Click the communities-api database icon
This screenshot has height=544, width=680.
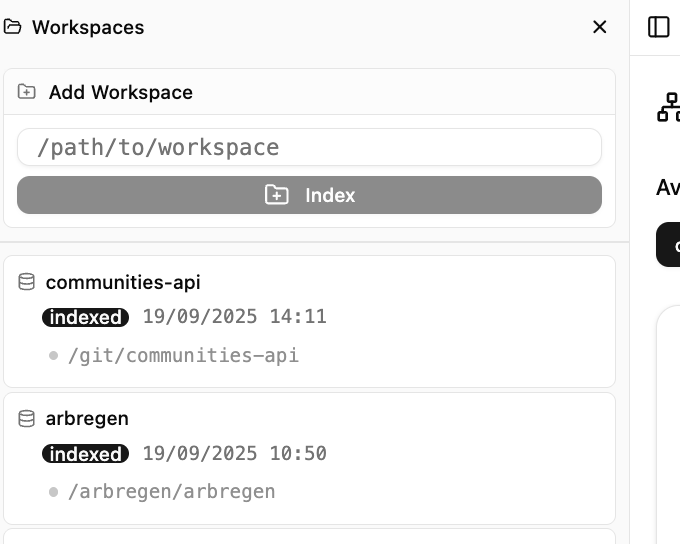[x=27, y=283]
